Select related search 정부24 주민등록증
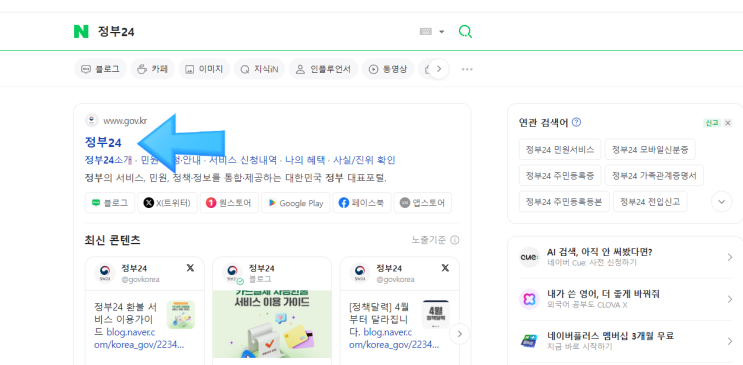Image resolution: width=743 pixels, height=365 pixels. tap(560, 176)
